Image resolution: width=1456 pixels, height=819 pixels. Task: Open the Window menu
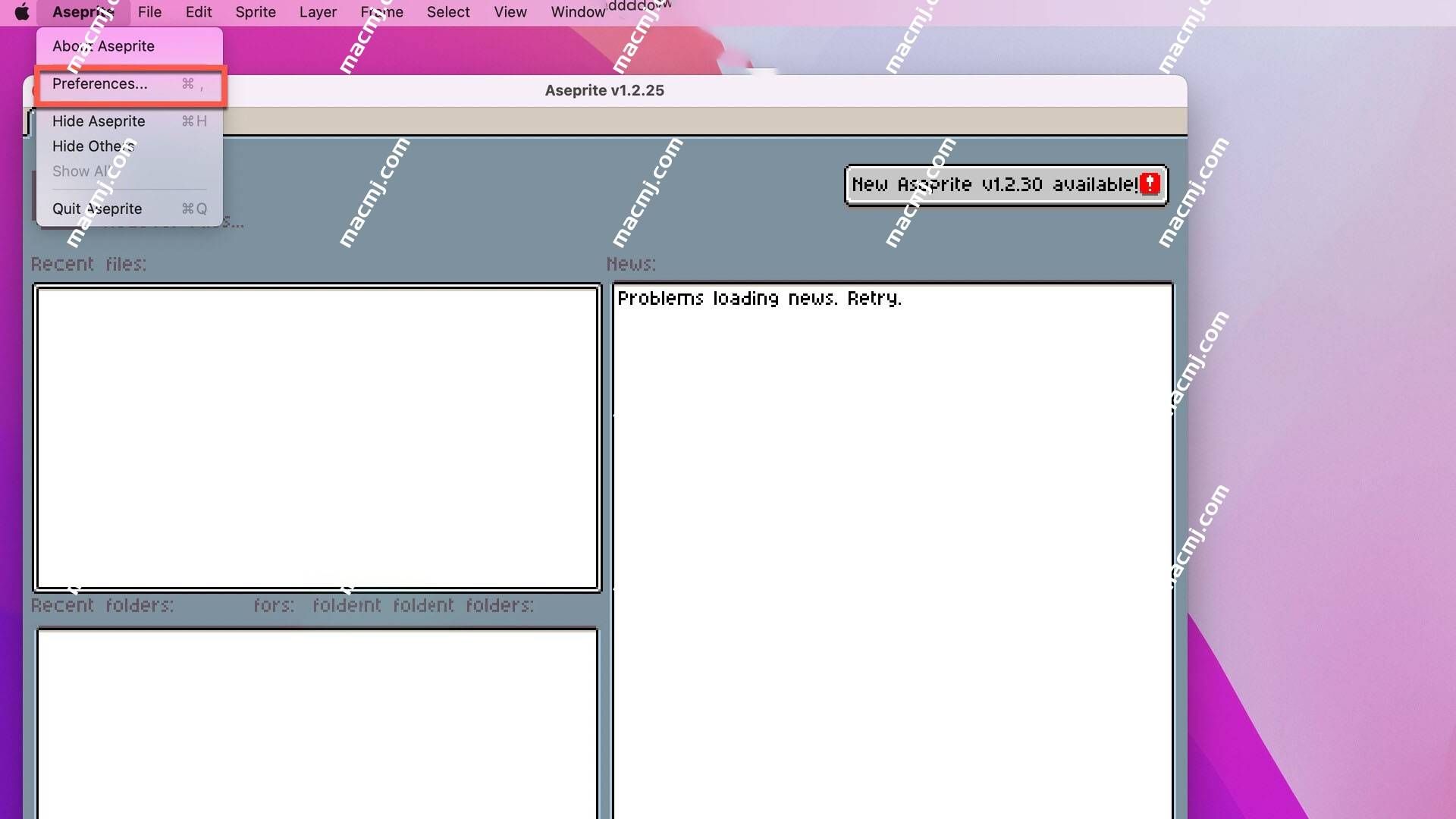578,12
